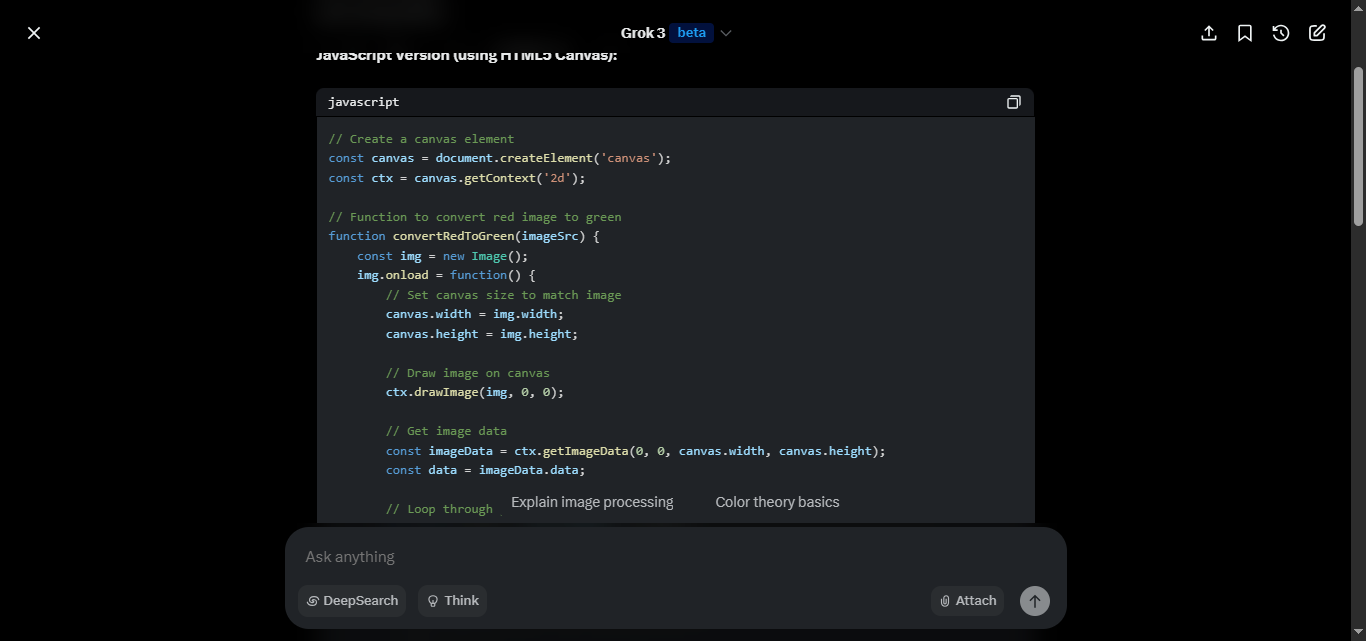
Task: Click the share icon in the top bar
Action: [1208, 33]
